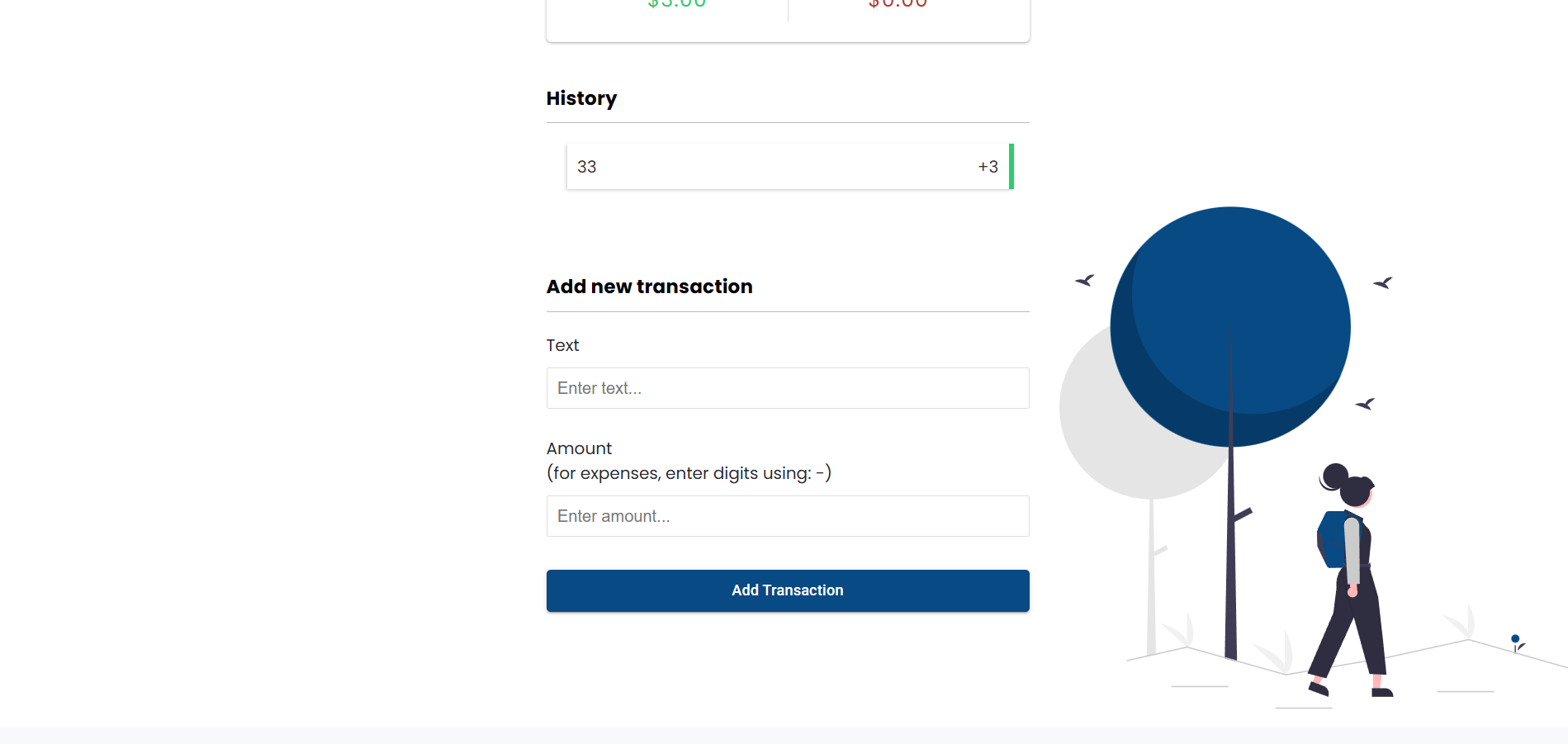Screen dimensions: 1568x744
Task: Focus the Enter amount input field
Action: pyautogui.click(x=788, y=516)
